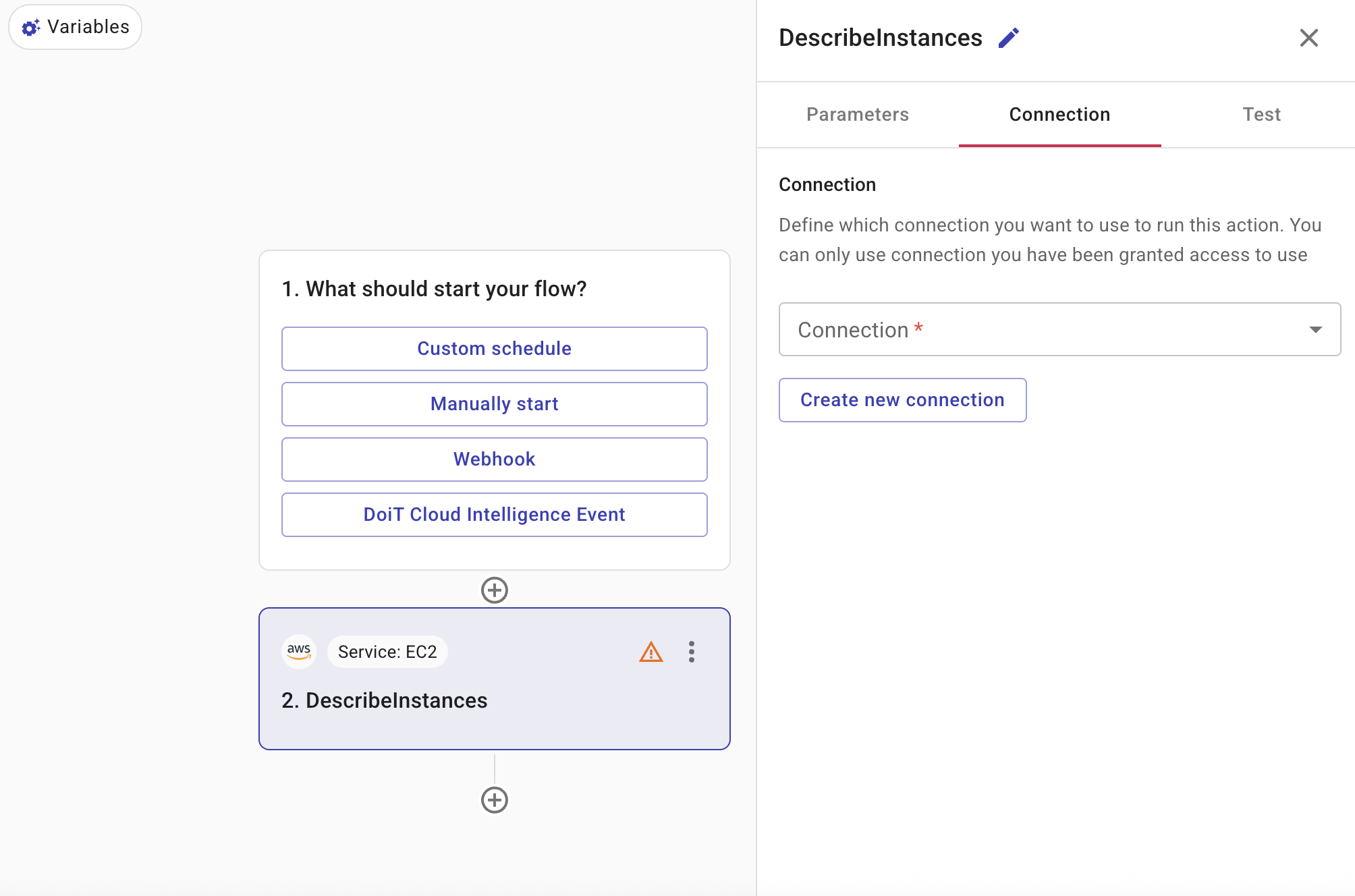The height and width of the screenshot is (896, 1355).
Task: Add a step between the trigger and DescribeInstances
Action: pyautogui.click(x=495, y=590)
